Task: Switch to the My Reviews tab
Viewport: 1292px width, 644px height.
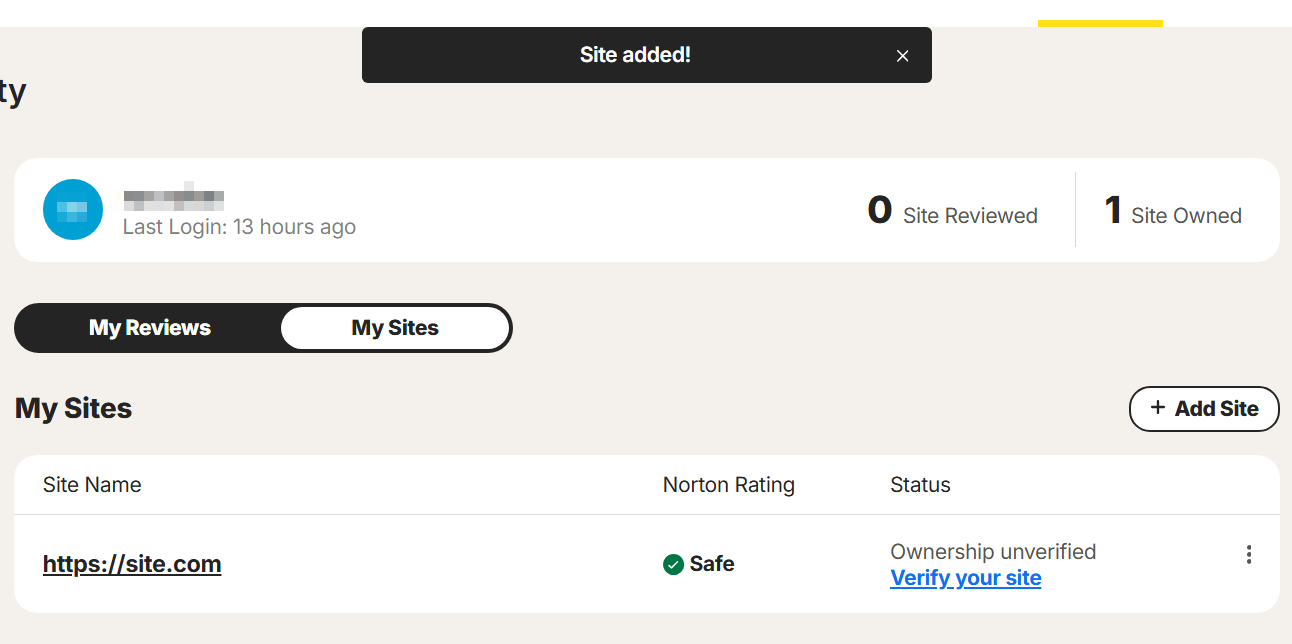Action: 150,328
